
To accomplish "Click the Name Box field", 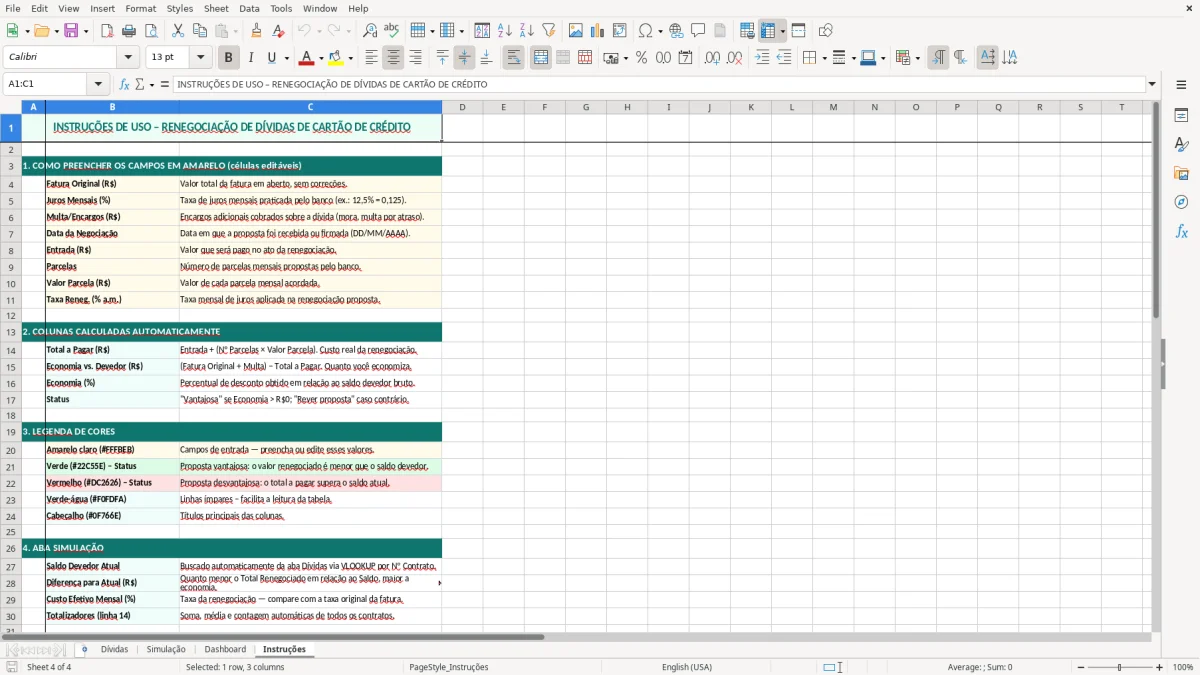I will tap(45, 84).
